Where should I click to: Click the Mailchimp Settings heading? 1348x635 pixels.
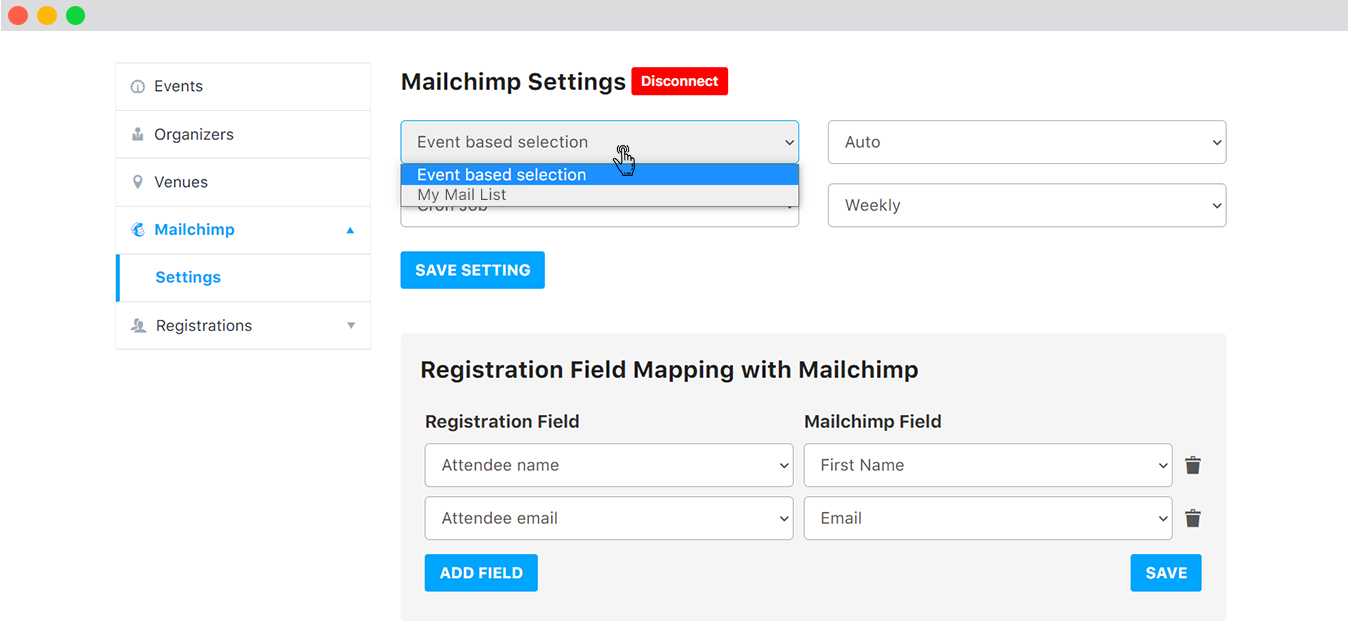point(513,82)
